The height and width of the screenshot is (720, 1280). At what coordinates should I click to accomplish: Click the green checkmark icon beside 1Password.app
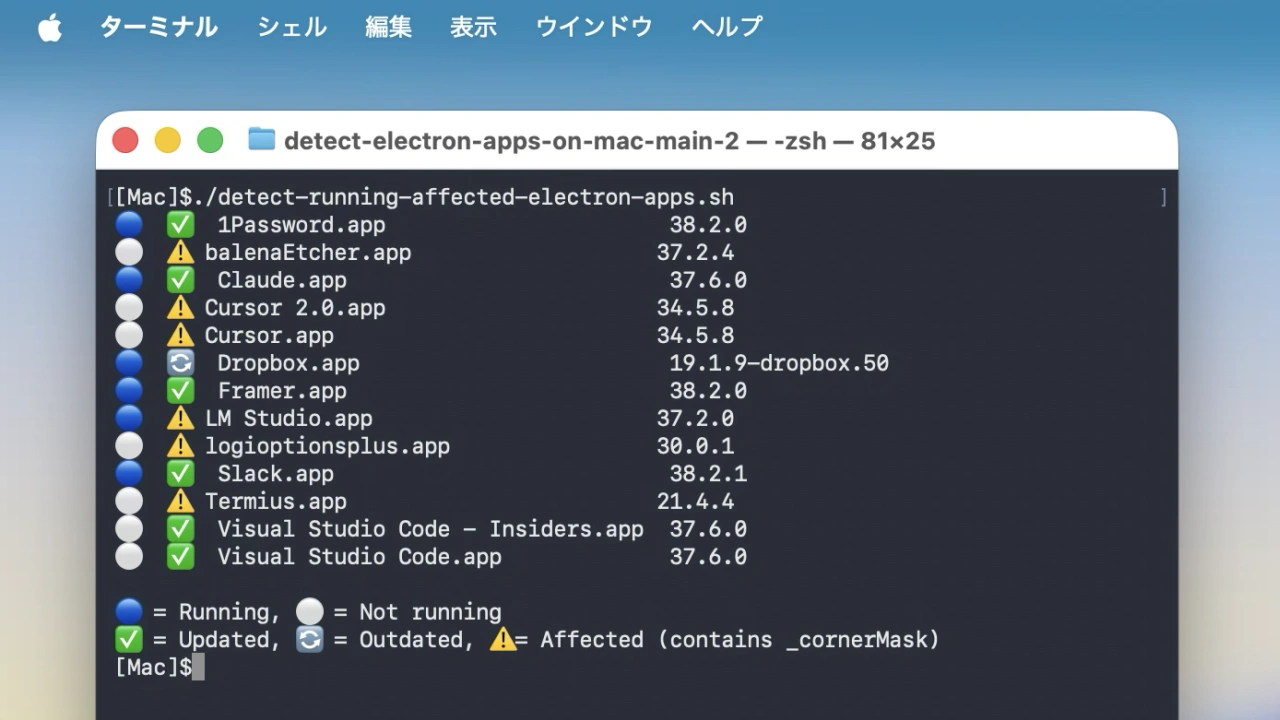[180, 224]
